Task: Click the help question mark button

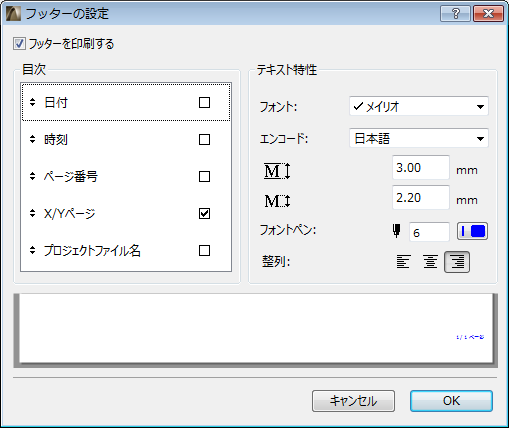Action: 455,14
